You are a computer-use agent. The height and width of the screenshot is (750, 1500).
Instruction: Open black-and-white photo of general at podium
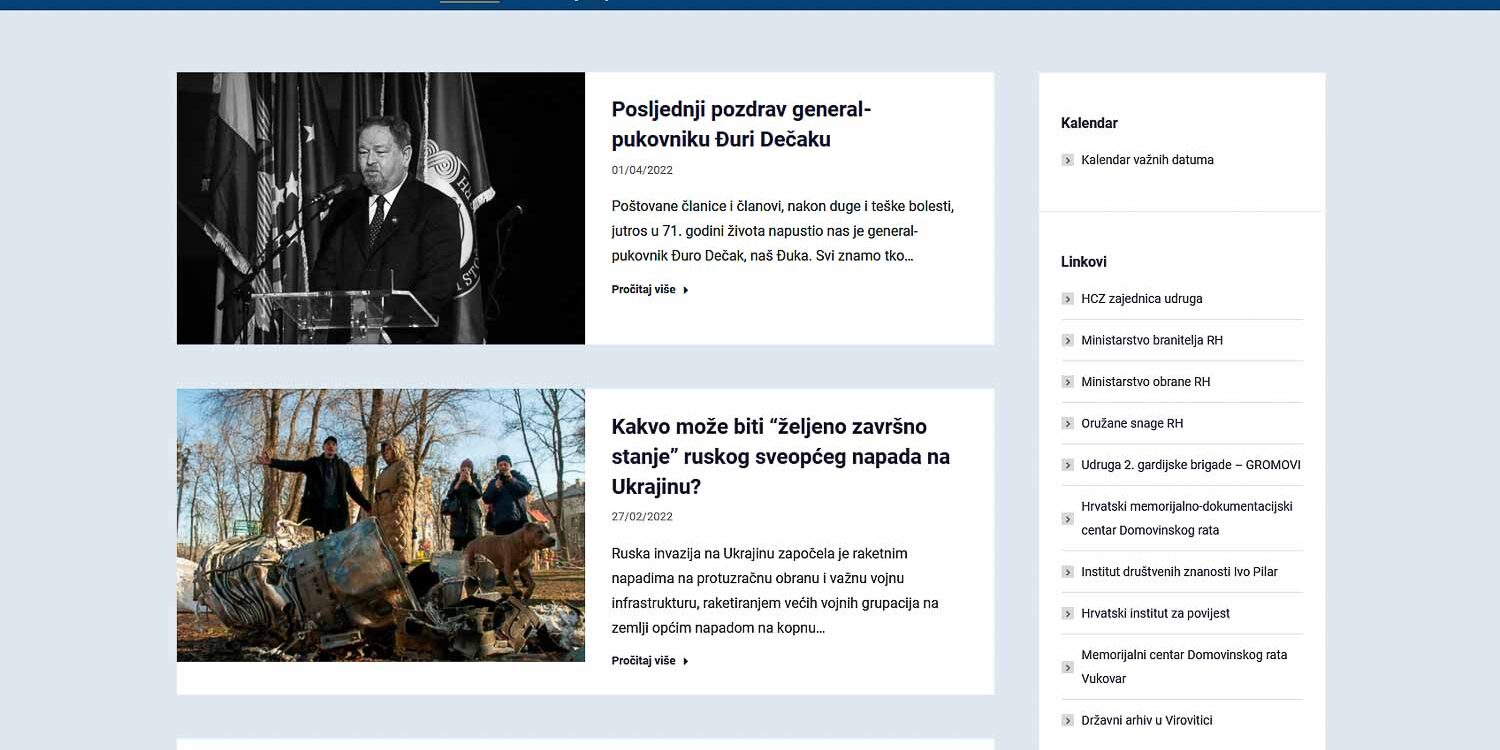point(380,208)
